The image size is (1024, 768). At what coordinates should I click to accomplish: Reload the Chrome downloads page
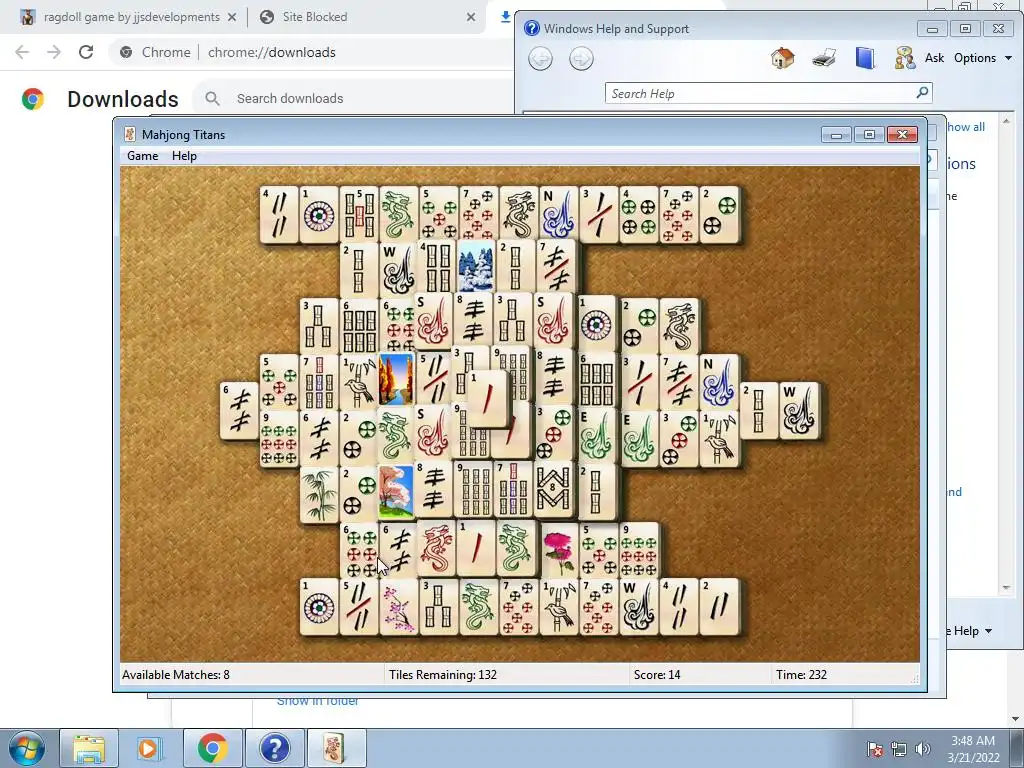[86, 52]
